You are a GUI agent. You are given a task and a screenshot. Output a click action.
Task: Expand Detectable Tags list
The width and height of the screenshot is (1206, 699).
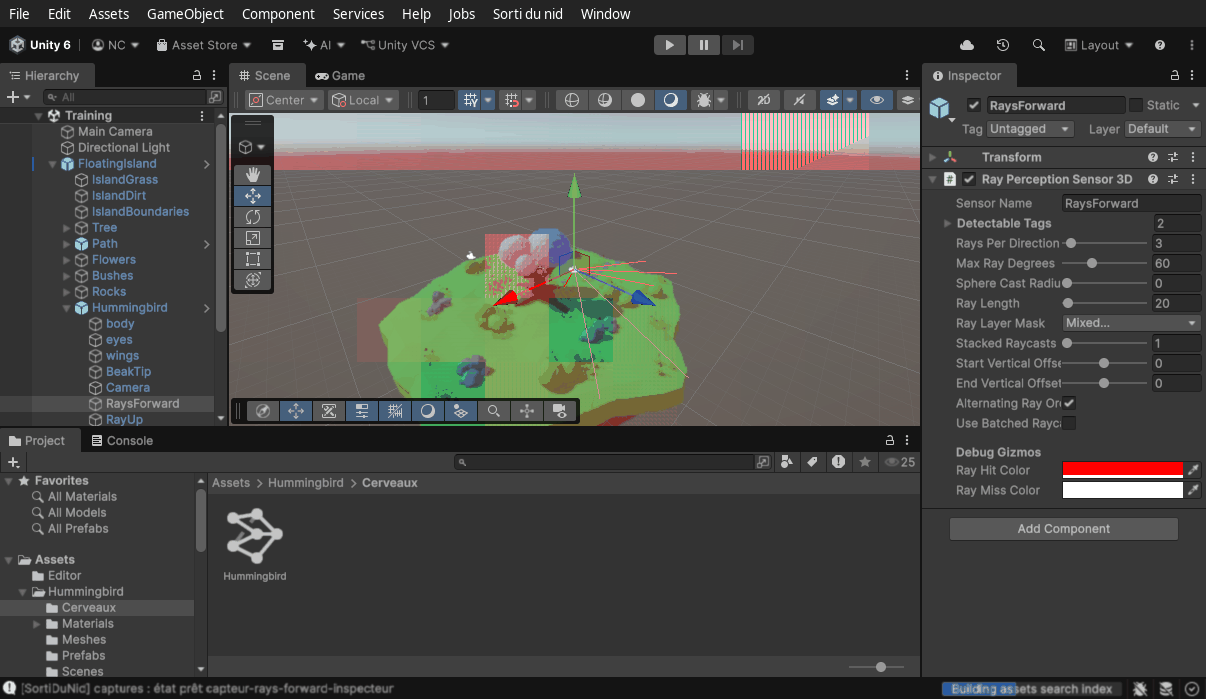(x=947, y=223)
